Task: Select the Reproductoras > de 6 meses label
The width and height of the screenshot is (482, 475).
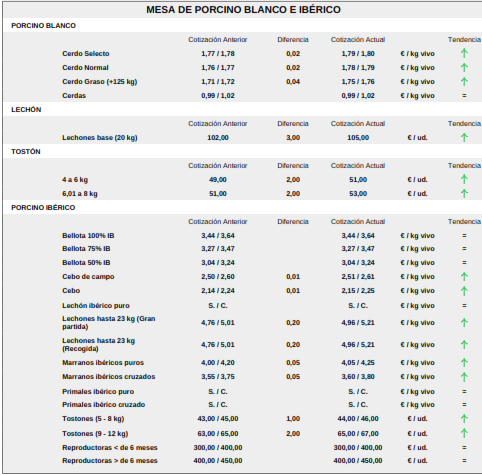Action: pyautogui.click(x=110, y=461)
